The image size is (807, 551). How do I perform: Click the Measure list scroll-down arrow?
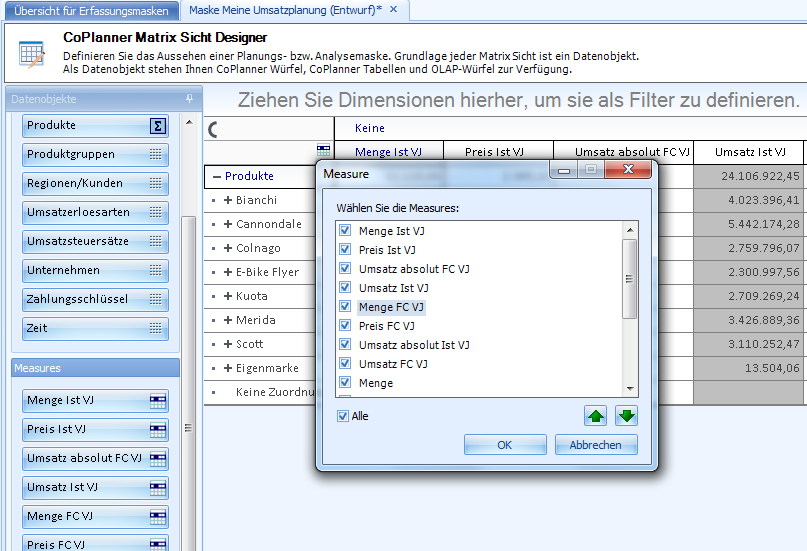click(630, 389)
